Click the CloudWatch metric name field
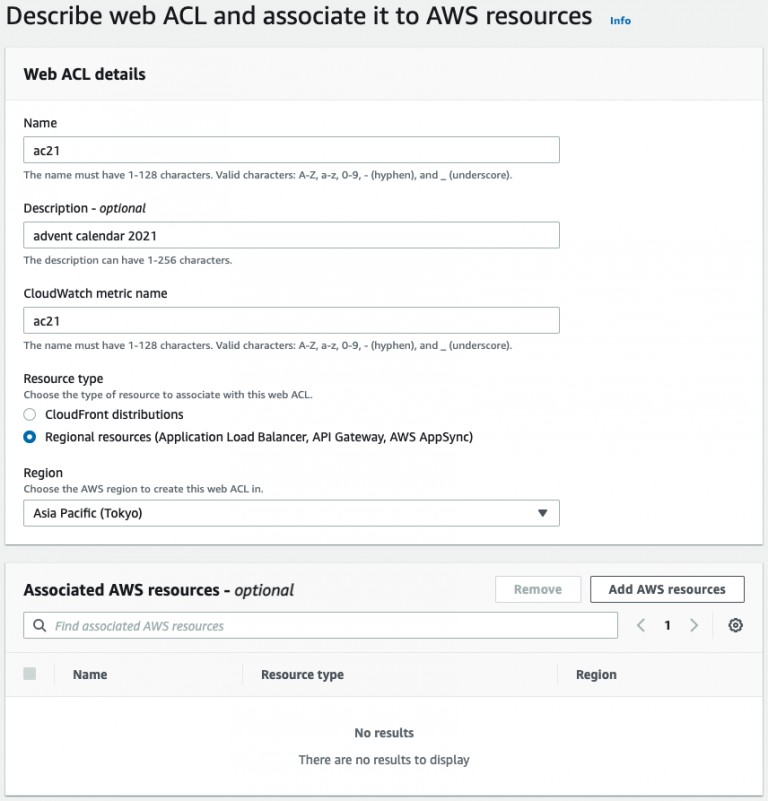This screenshot has width=768, height=801. click(290, 320)
